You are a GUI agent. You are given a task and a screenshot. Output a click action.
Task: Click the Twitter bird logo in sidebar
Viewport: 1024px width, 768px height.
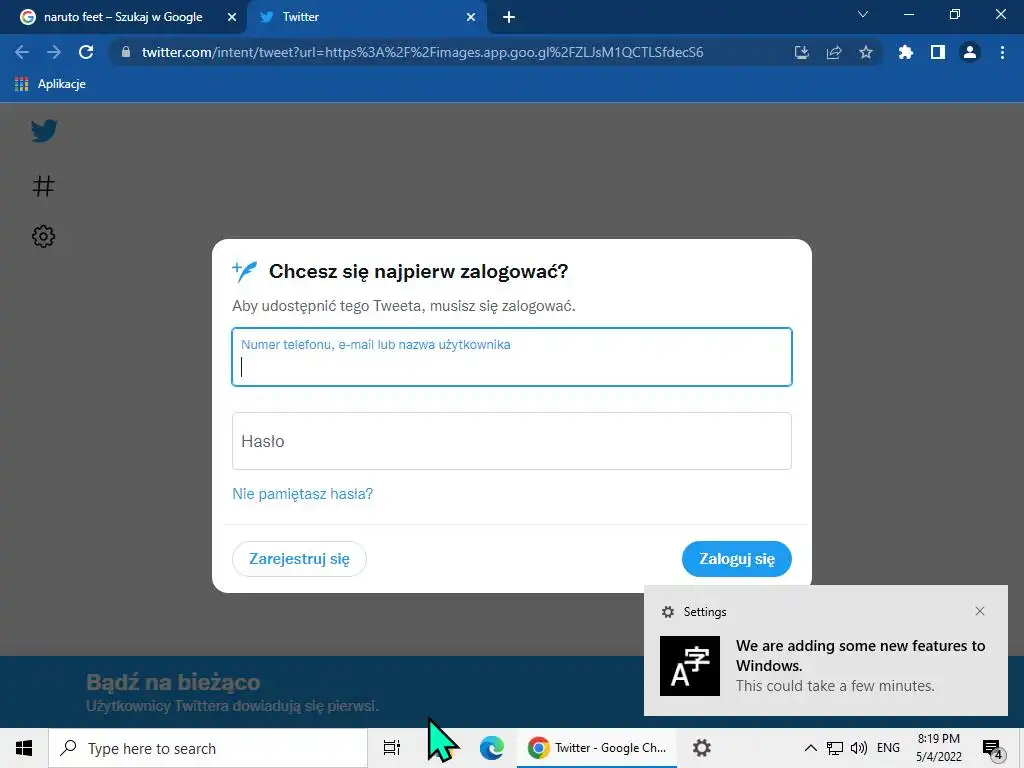pyautogui.click(x=44, y=131)
